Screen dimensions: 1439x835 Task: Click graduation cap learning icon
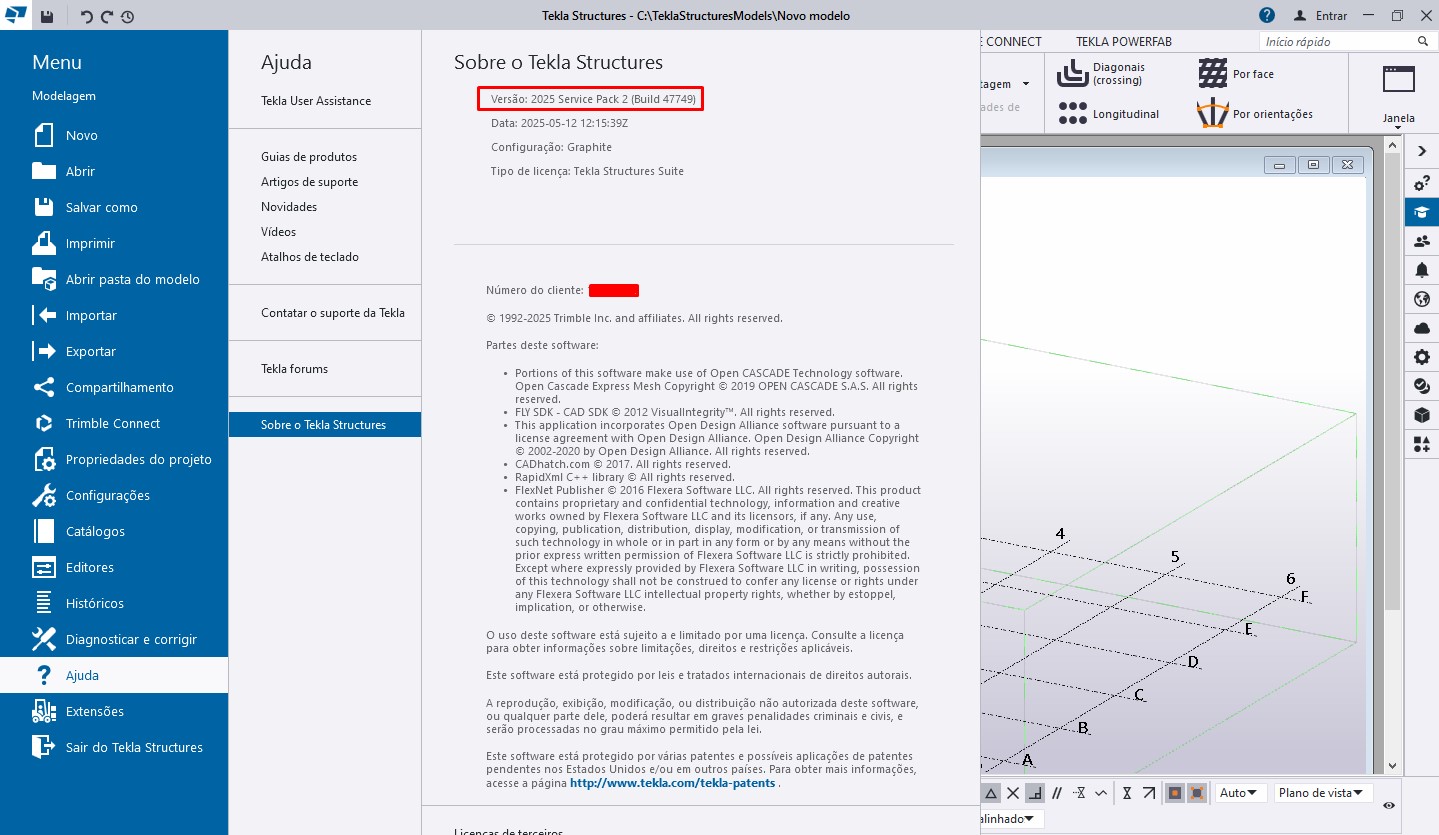click(x=1422, y=212)
